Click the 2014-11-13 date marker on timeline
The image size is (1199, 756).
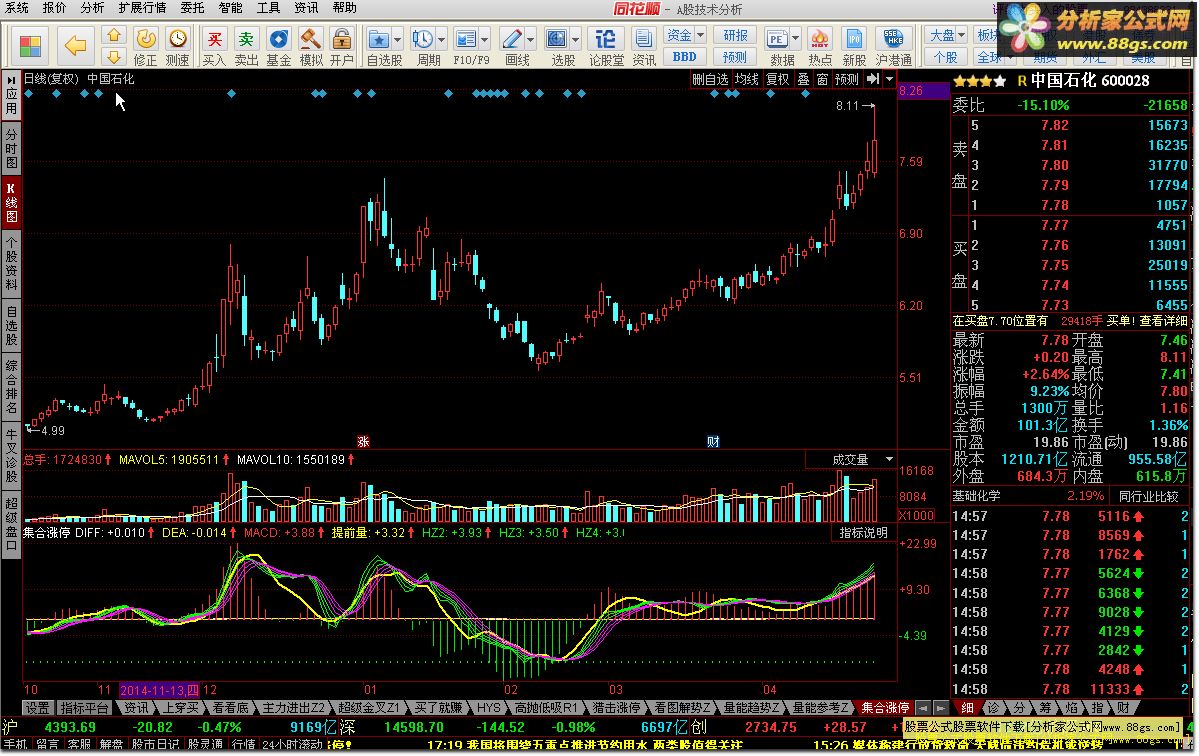coord(159,690)
